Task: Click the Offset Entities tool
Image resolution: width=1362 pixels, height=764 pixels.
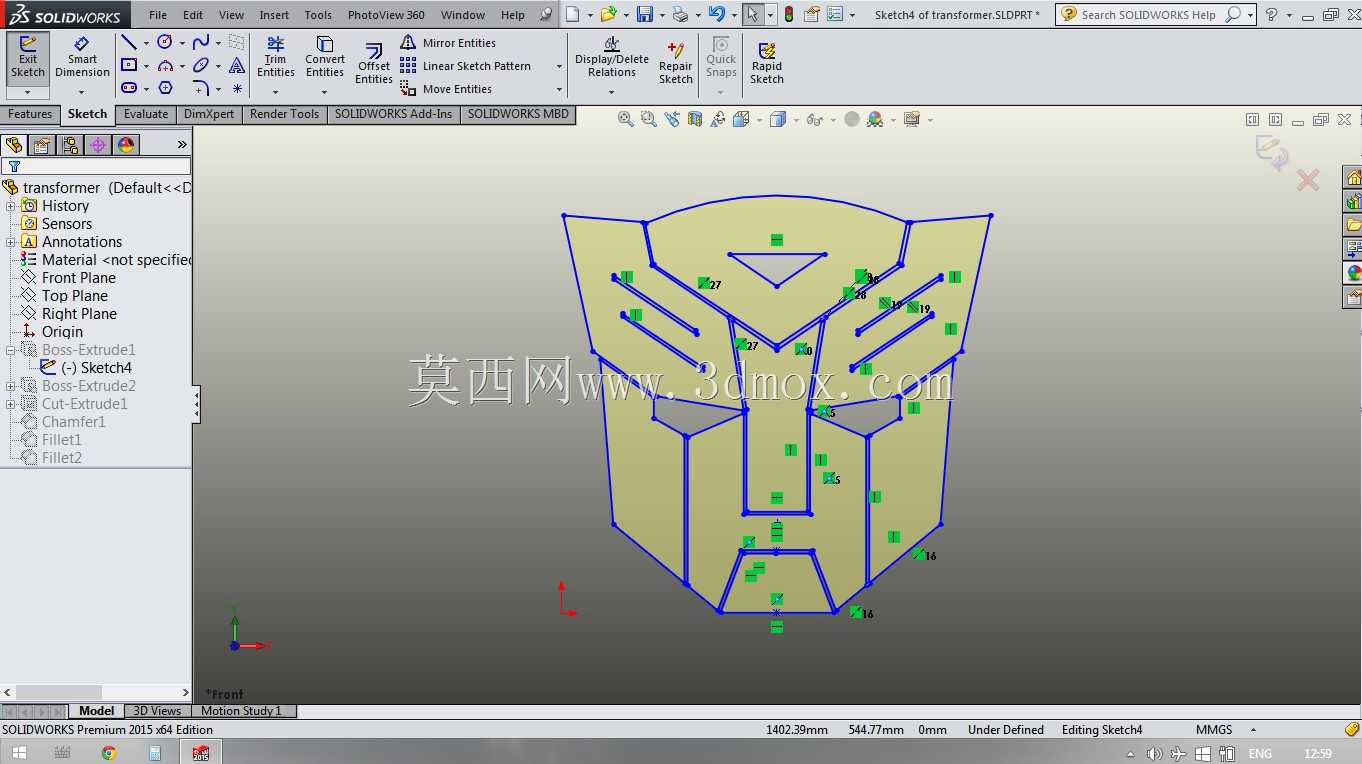Action: [374, 63]
